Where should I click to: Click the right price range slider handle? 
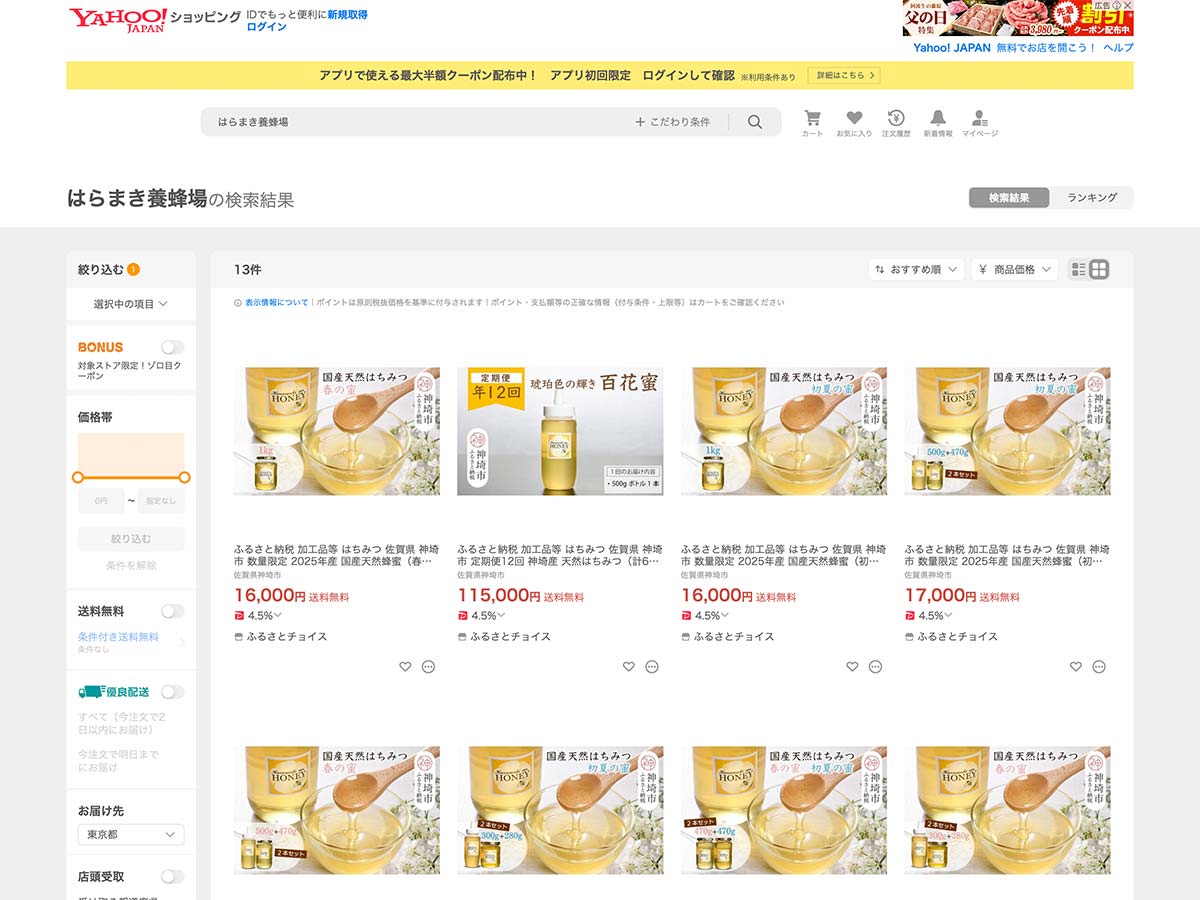pos(184,477)
